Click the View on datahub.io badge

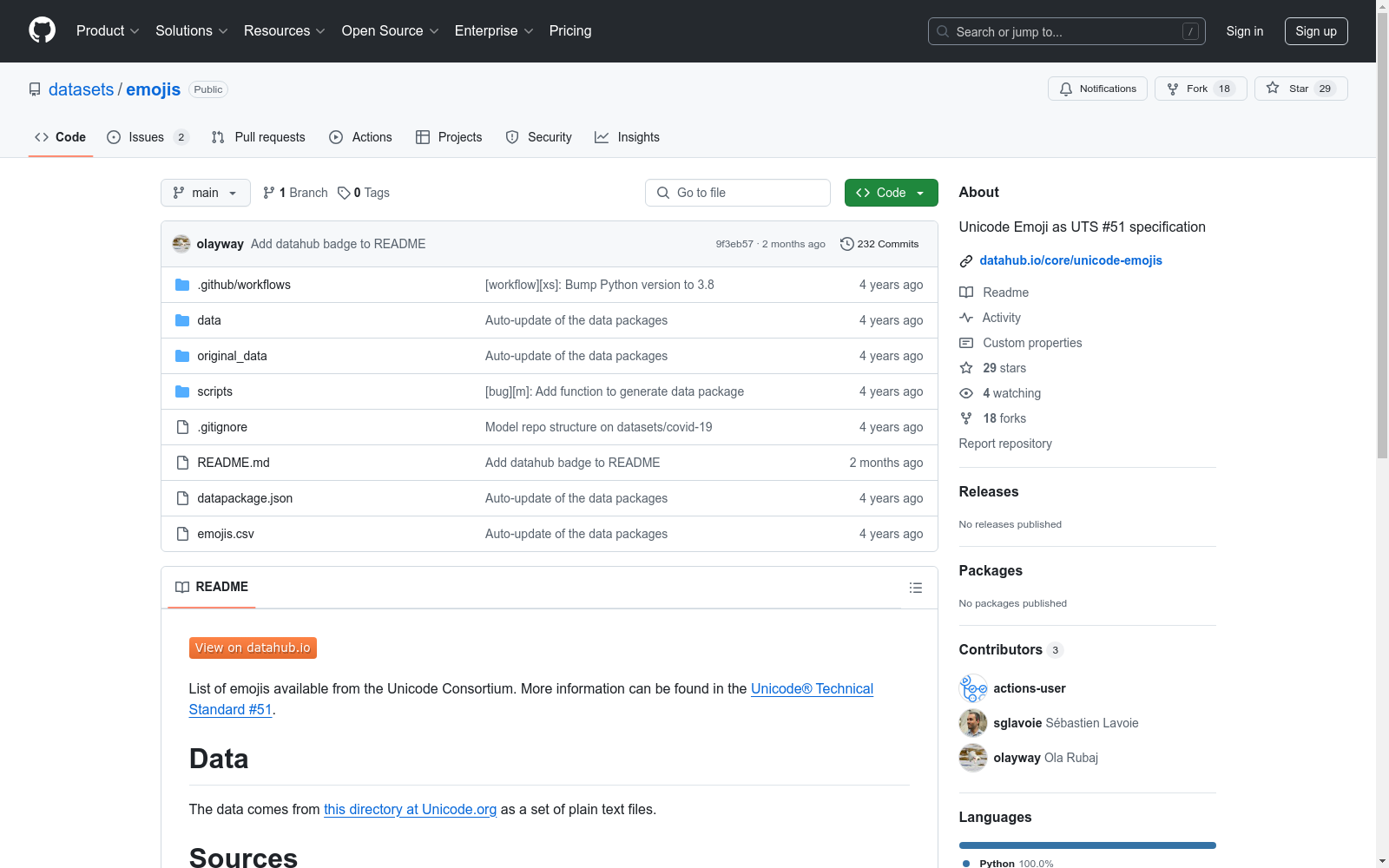[253, 648]
